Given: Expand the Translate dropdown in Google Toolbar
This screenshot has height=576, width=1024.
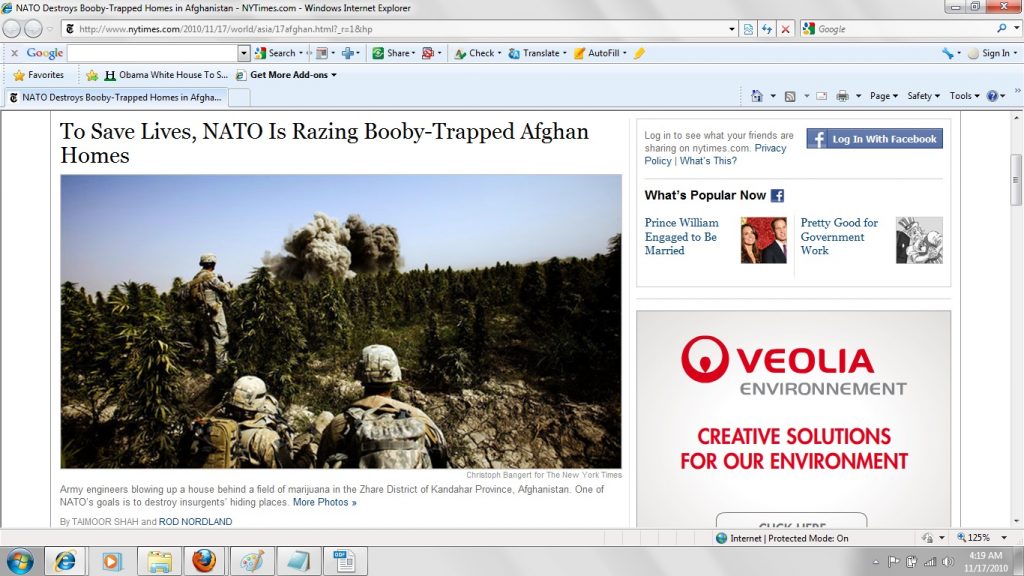Looking at the screenshot, I should (x=566, y=53).
